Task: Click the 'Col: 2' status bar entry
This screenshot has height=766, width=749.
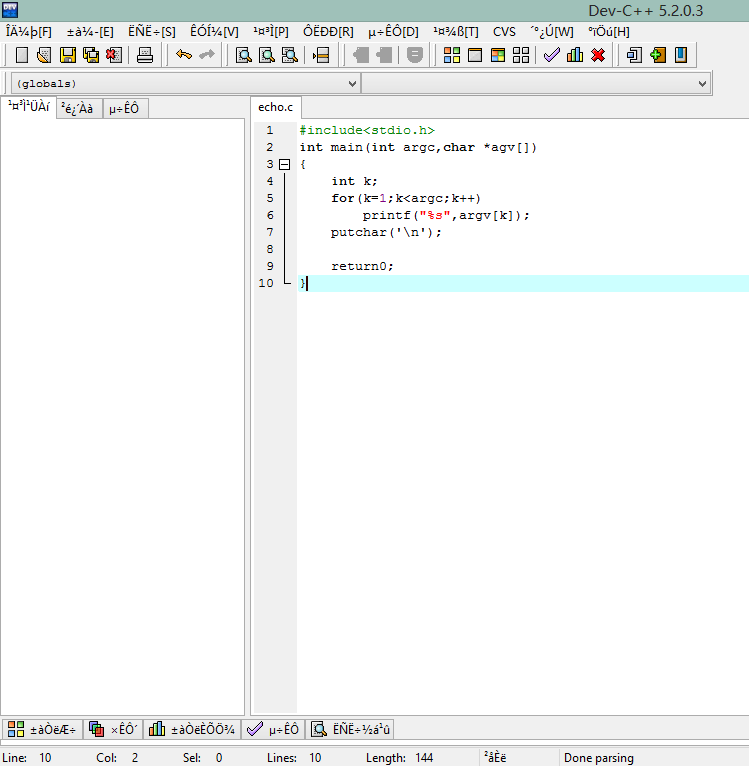Action: pos(117,758)
